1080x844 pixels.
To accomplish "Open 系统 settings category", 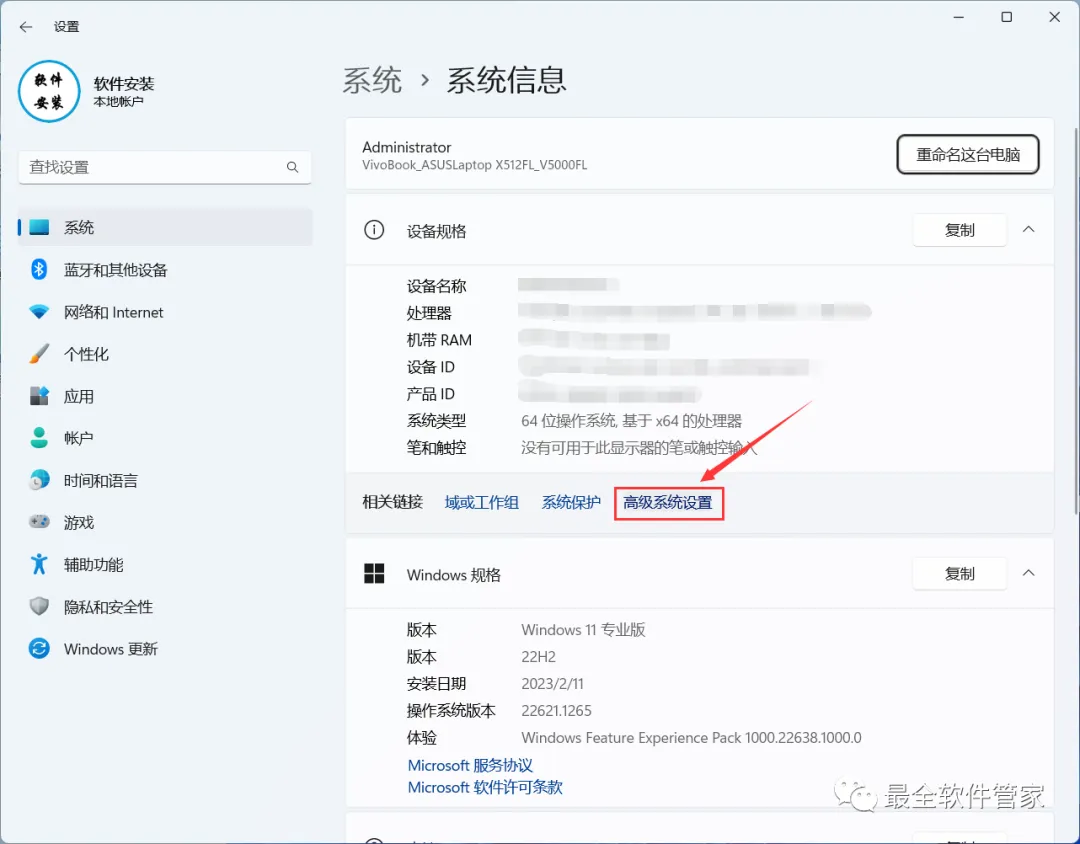I will tap(165, 227).
